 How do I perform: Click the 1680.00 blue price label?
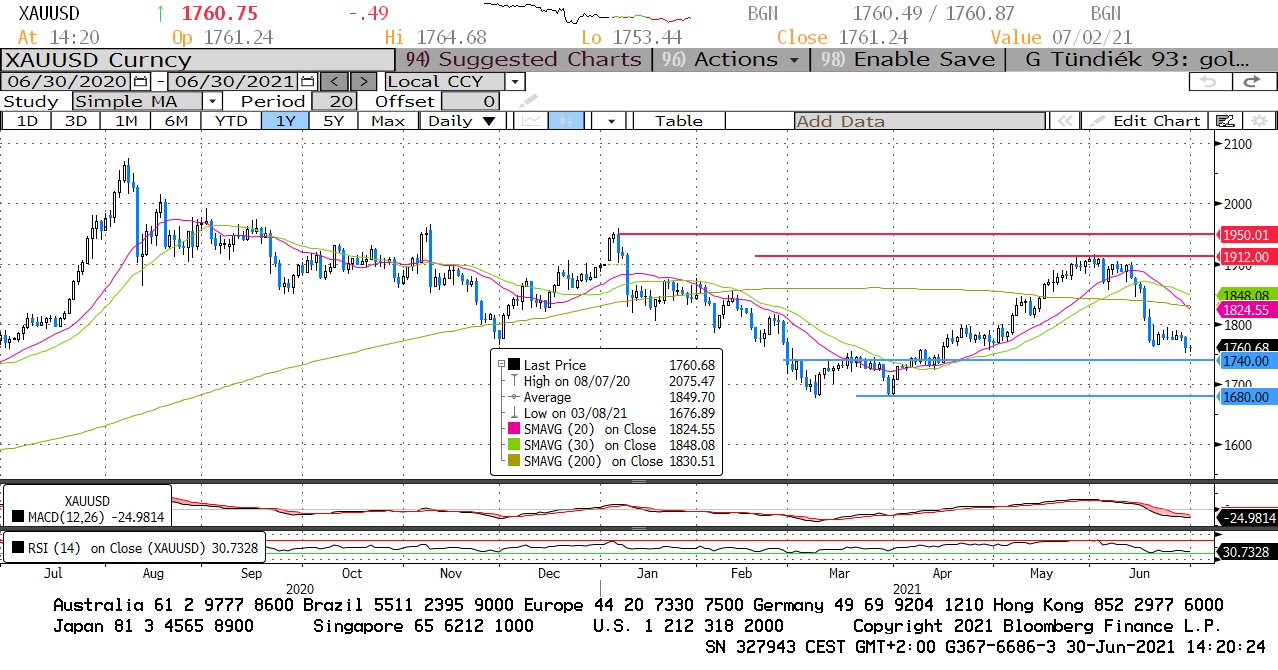coord(1246,397)
